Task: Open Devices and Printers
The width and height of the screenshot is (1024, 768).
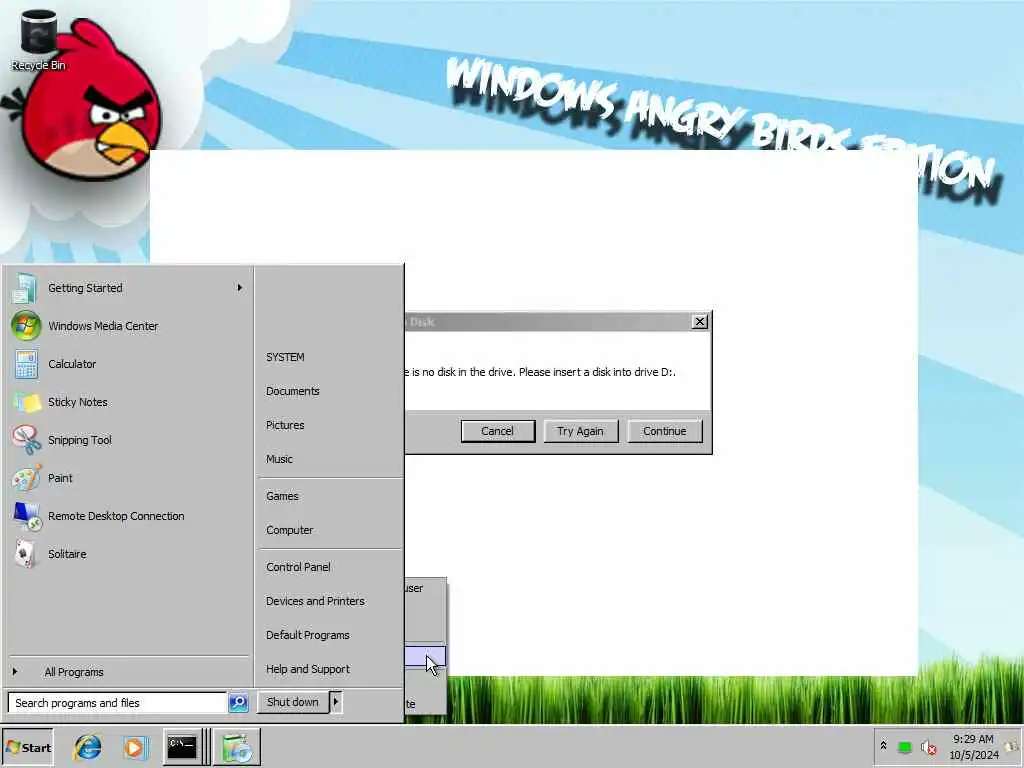Action: (330, 601)
